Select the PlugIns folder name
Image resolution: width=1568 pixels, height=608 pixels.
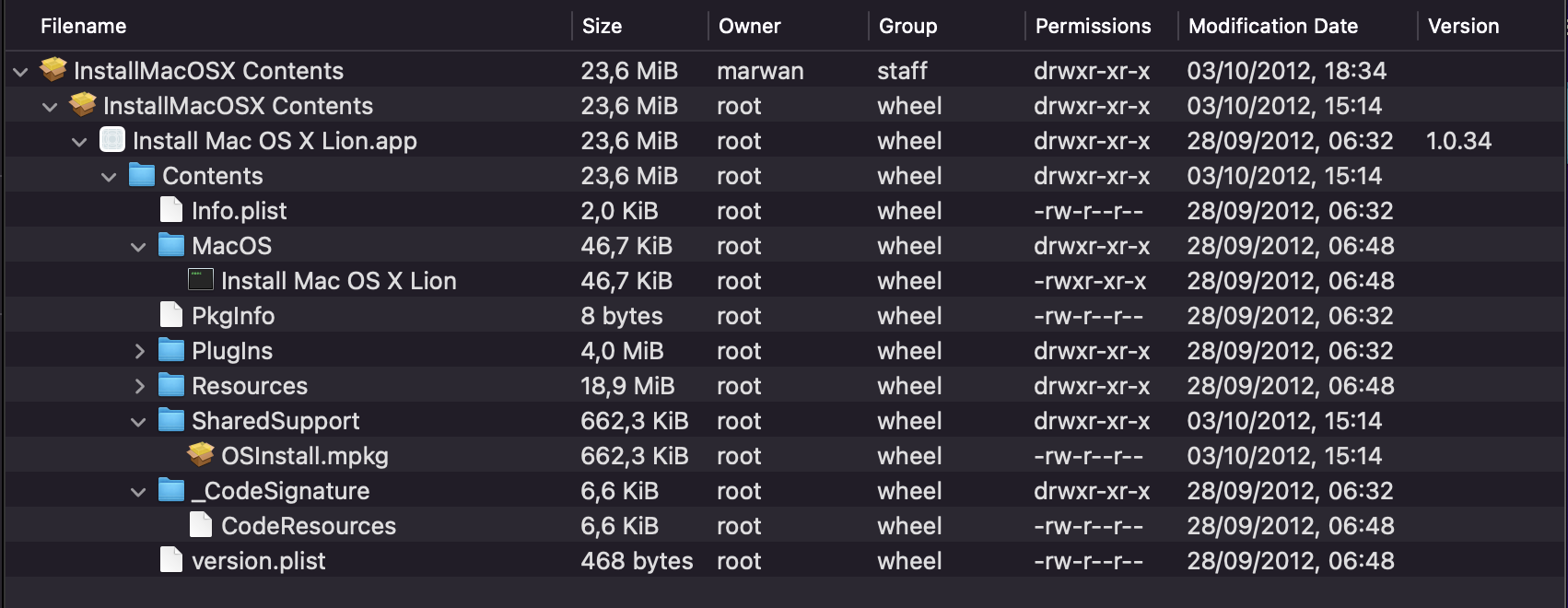[x=231, y=351]
